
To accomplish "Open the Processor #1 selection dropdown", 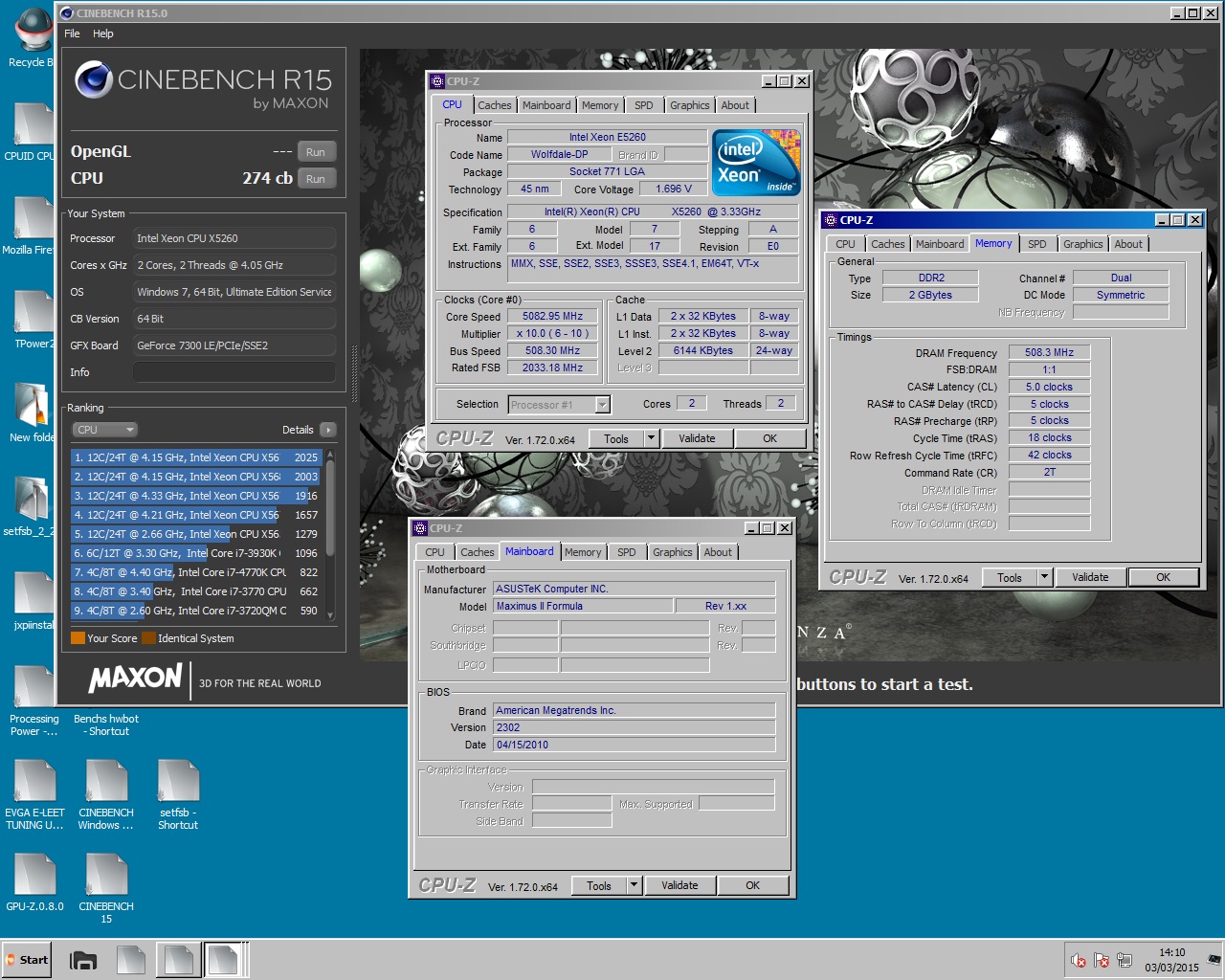I will tap(559, 405).
